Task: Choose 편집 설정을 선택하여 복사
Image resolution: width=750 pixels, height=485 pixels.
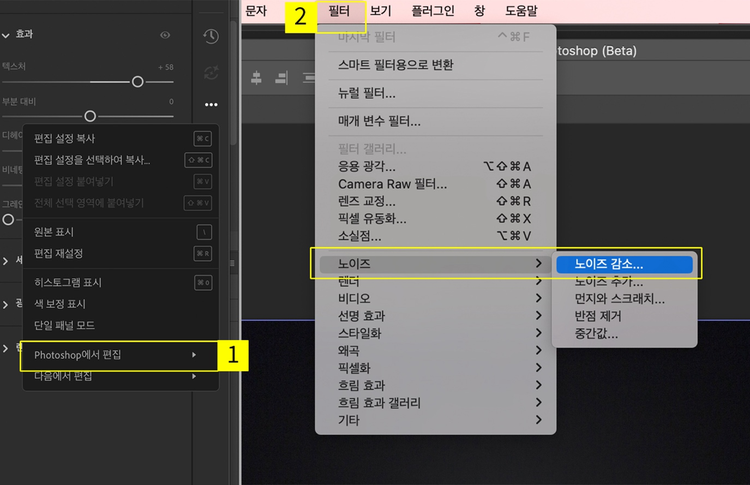Action: 121,160
